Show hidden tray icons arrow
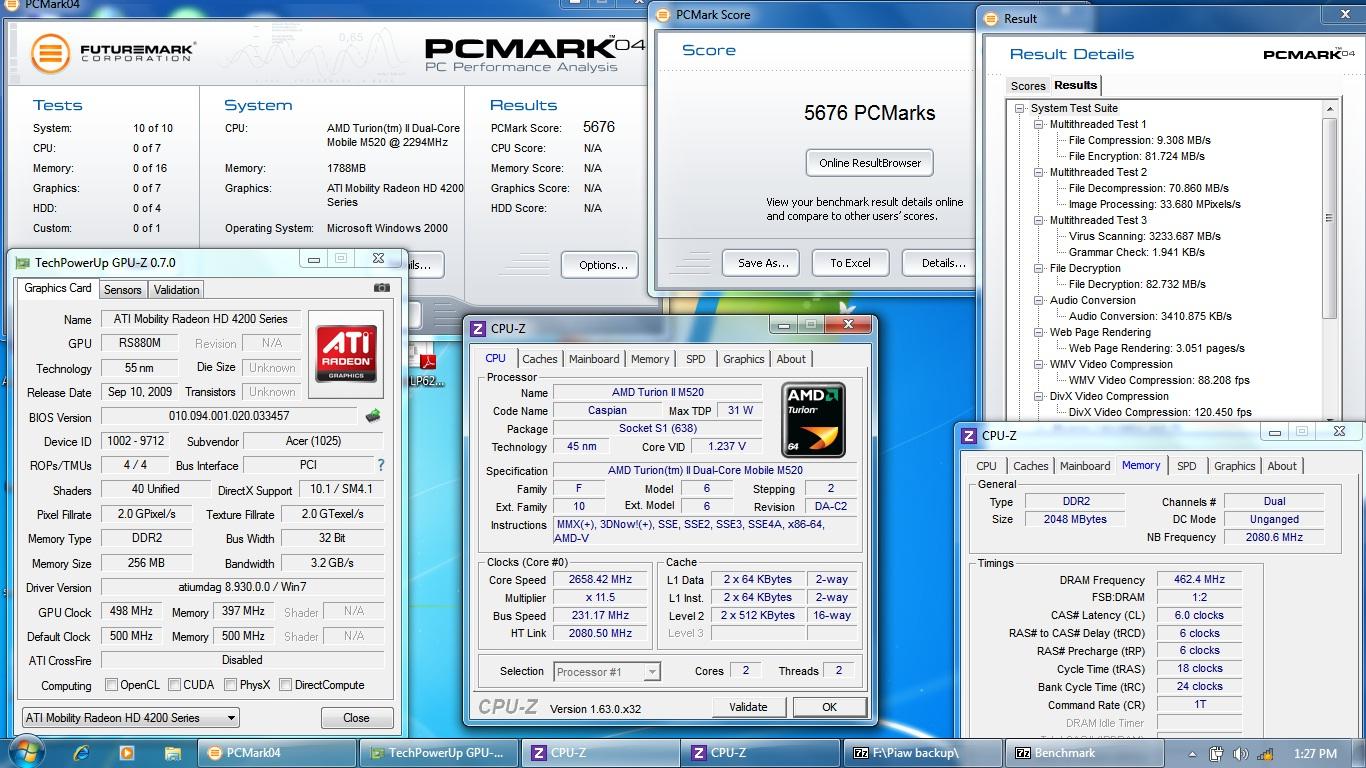Screen dimensions: 1366x768 (1193, 754)
